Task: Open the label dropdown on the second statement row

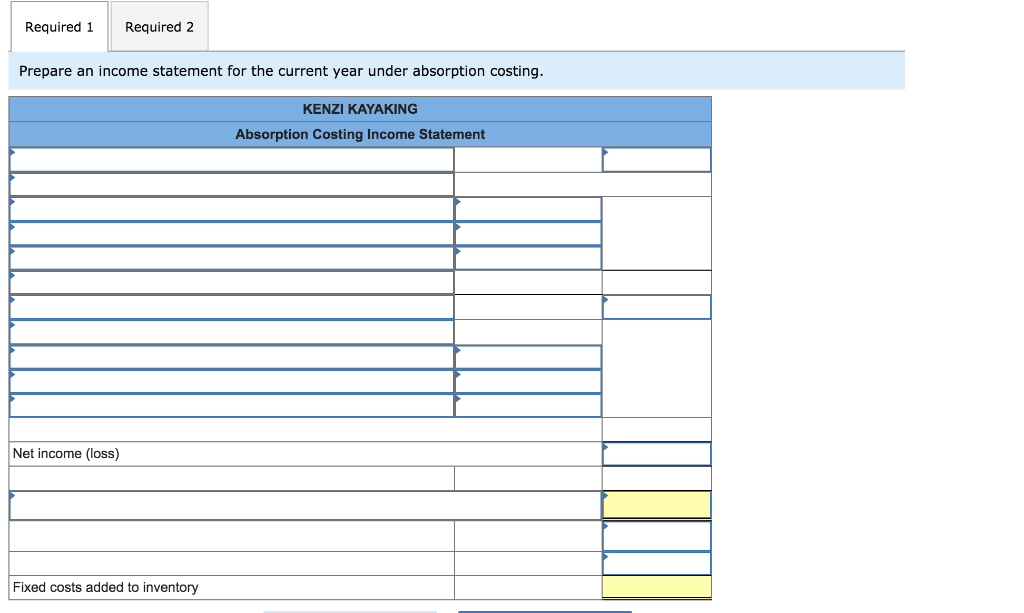Action: point(230,183)
